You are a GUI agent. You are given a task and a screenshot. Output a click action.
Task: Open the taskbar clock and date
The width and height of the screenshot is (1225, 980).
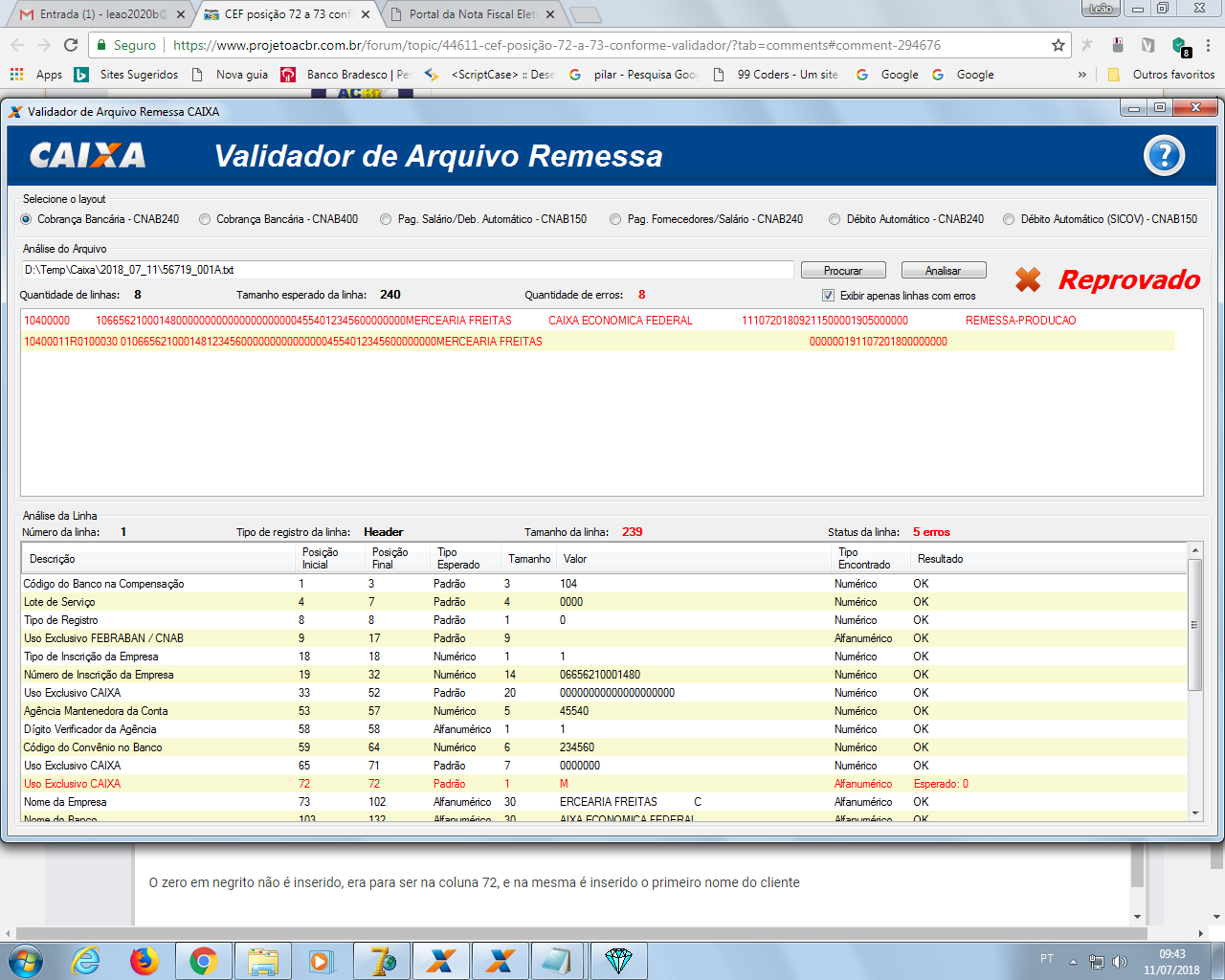1172,962
